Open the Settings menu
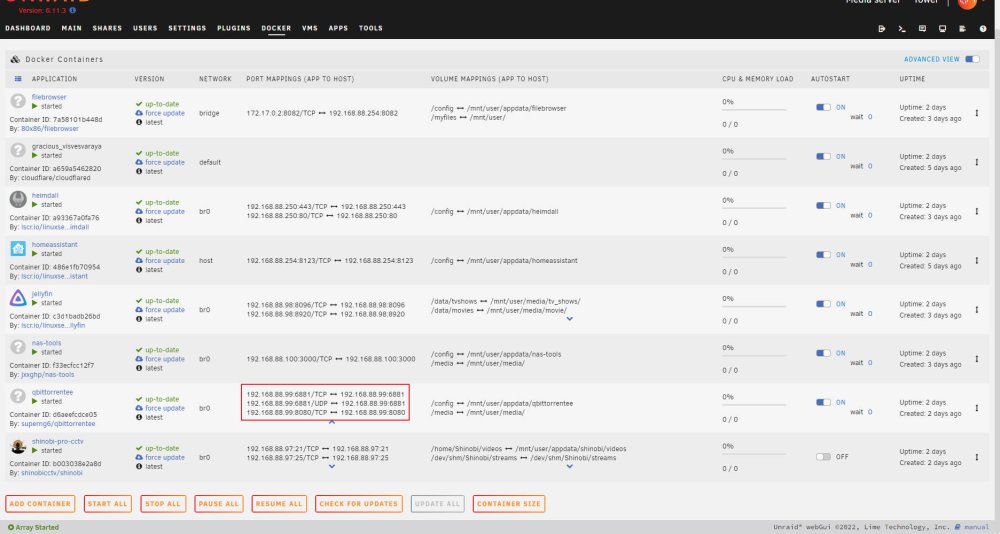 click(x=187, y=28)
